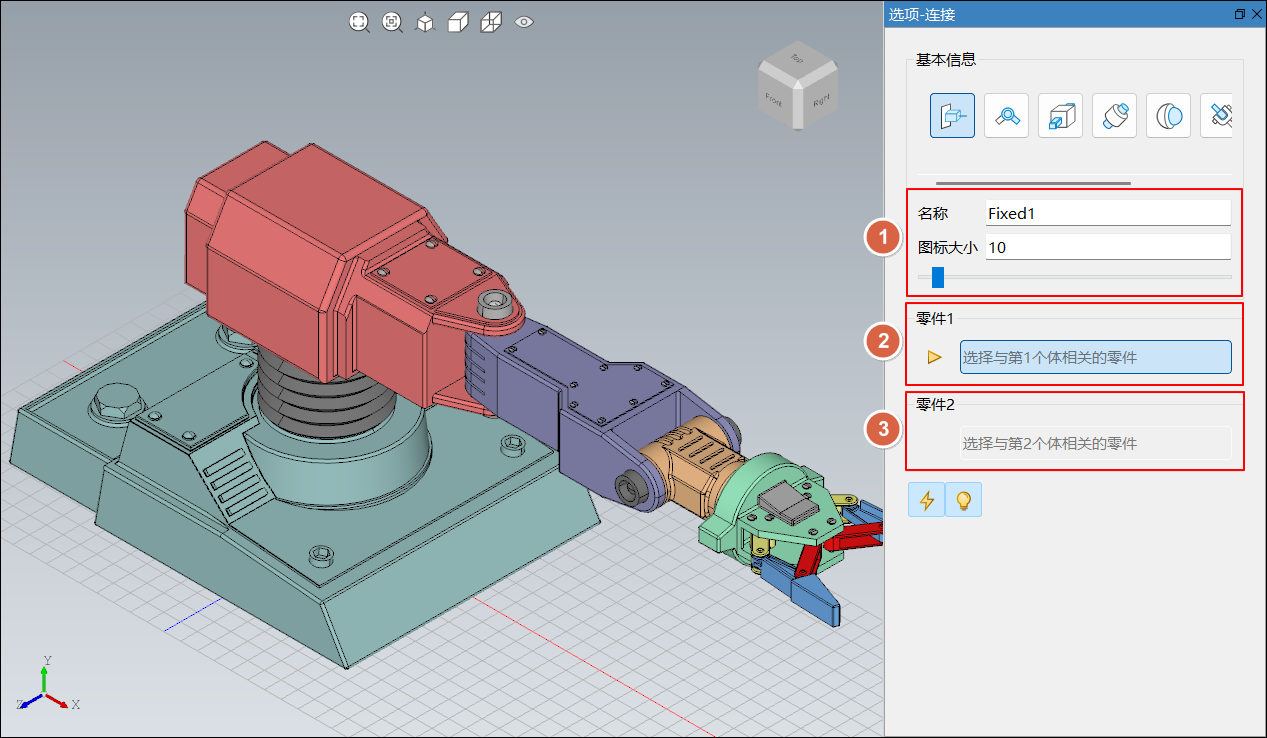Click the 名称 field containing Fixed1
Screen dimensions: 1267x738
click(x=1107, y=213)
